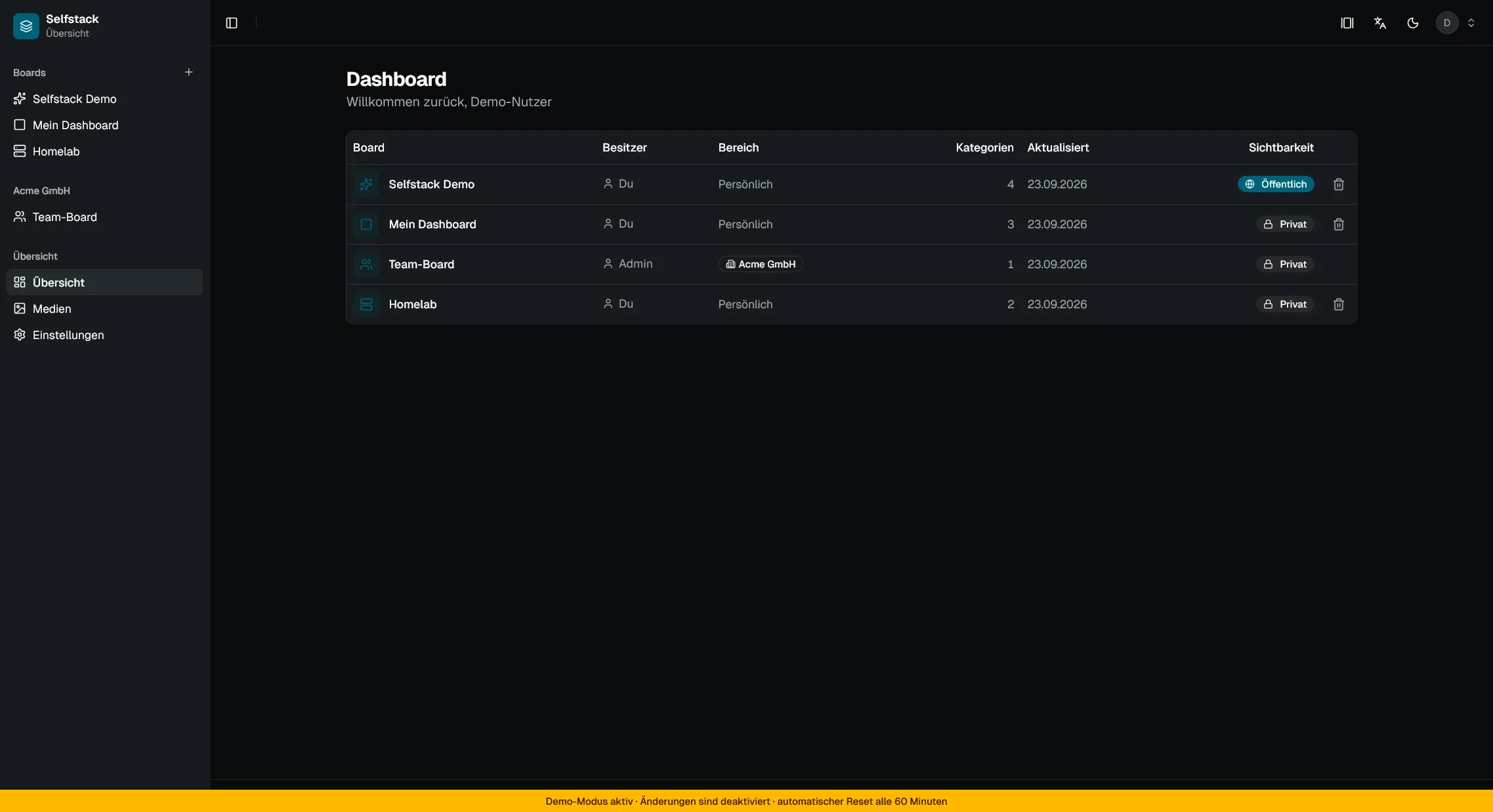Click Admin owner in Team-Board row
The width and height of the screenshot is (1493, 812).
628,264
